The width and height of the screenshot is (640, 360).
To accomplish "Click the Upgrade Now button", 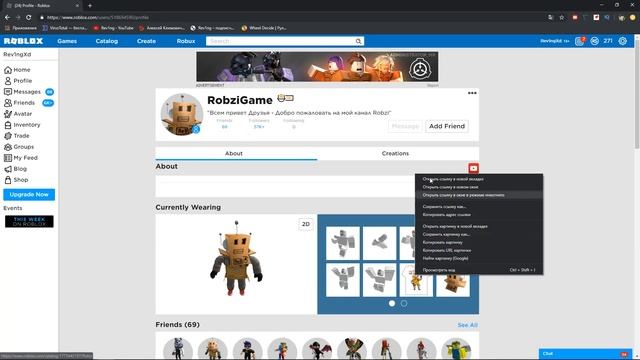I will [x=29, y=195].
